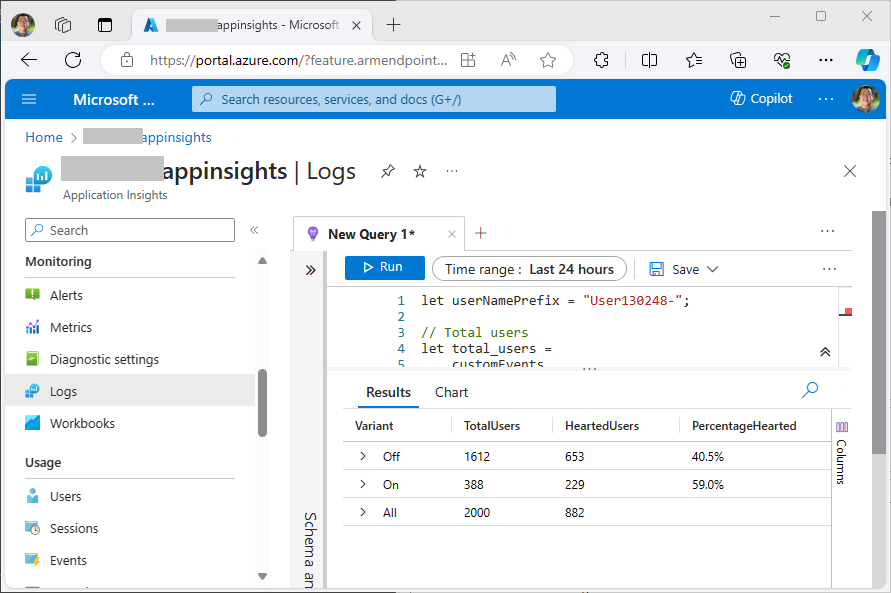Viewport: 891px width, 593px height.
Task: Click the Read aloud icon in address bar
Action: pyautogui.click(x=508, y=60)
